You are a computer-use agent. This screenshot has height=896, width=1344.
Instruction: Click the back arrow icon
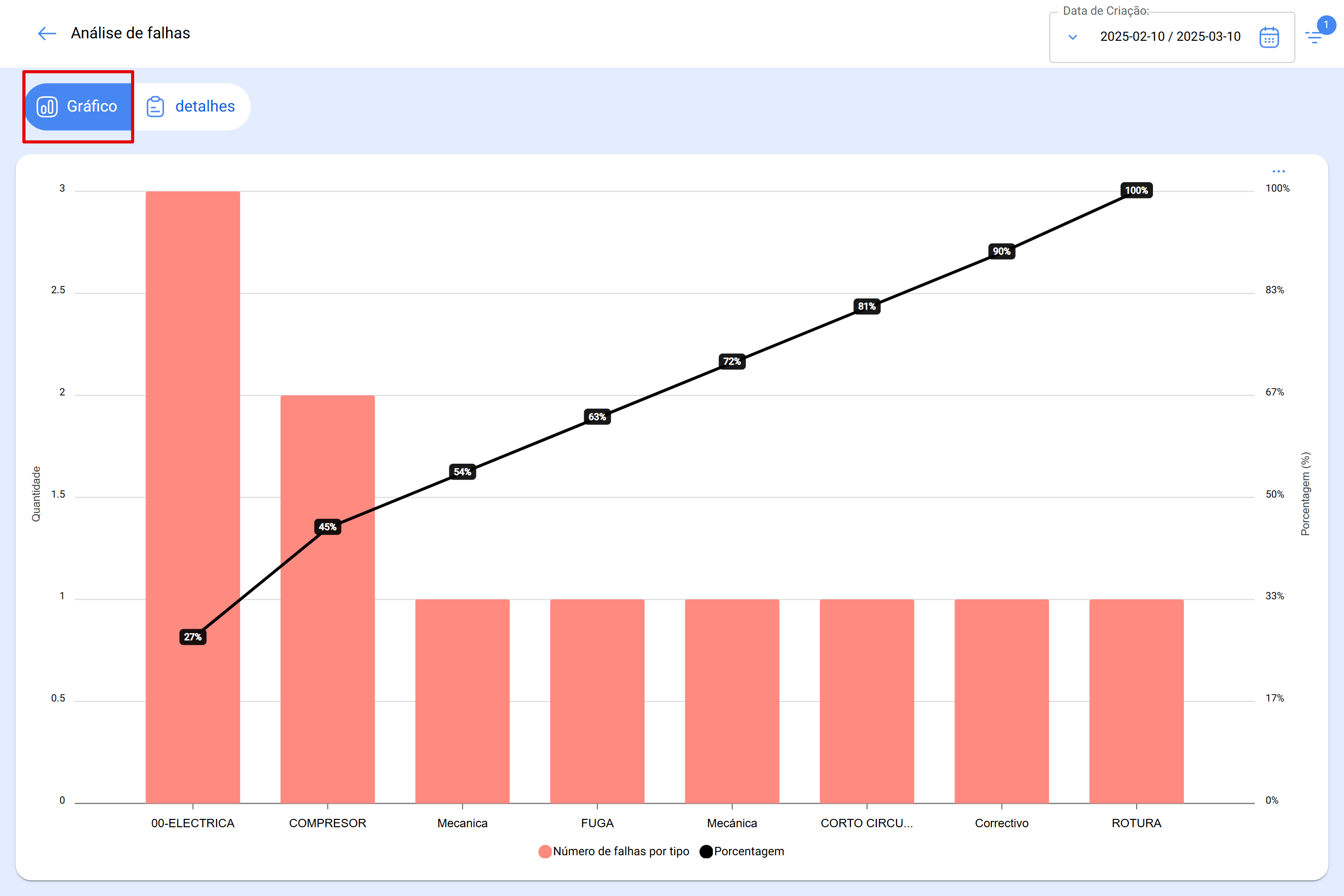tap(47, 34)
